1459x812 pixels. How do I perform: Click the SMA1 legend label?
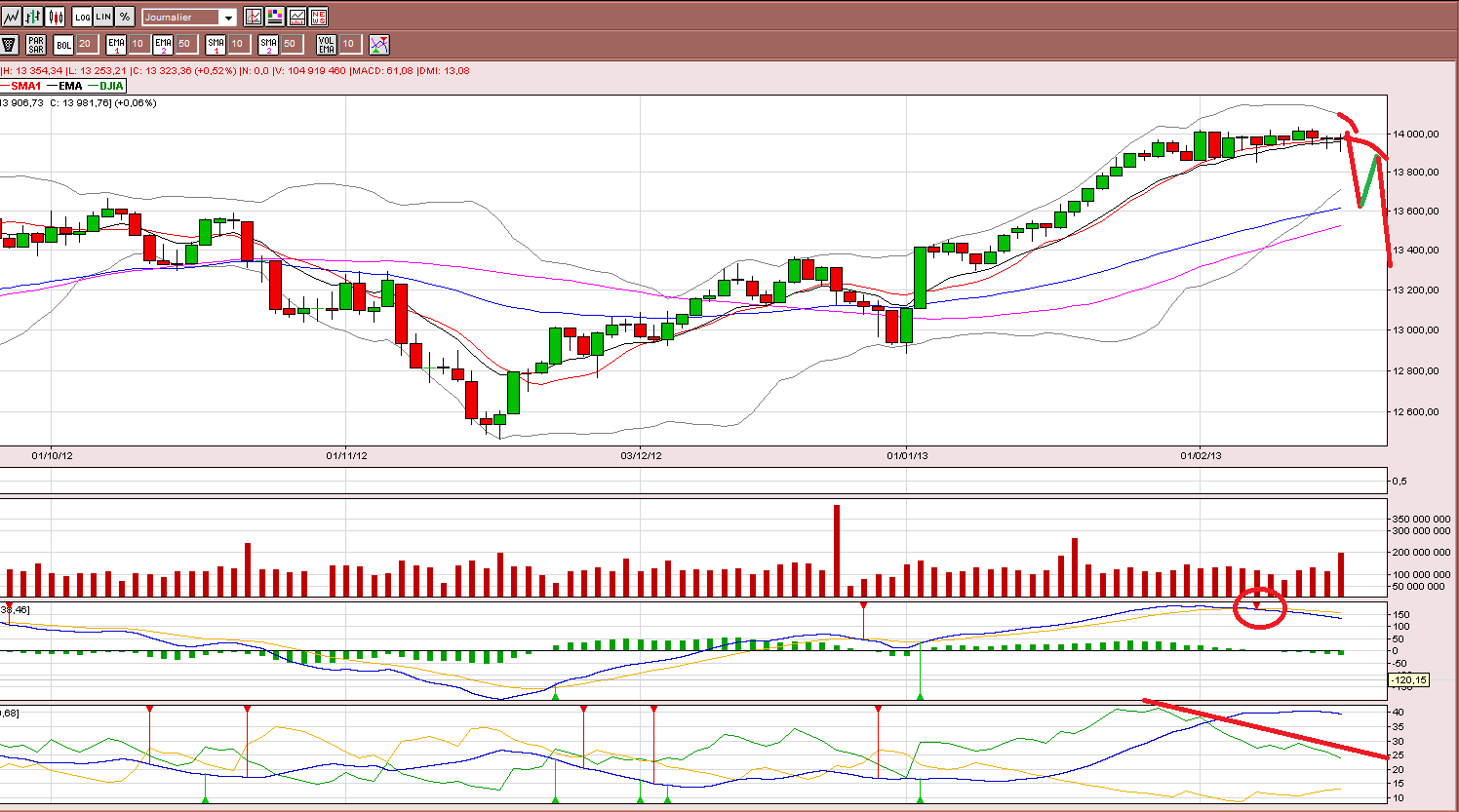coord(26,86)
